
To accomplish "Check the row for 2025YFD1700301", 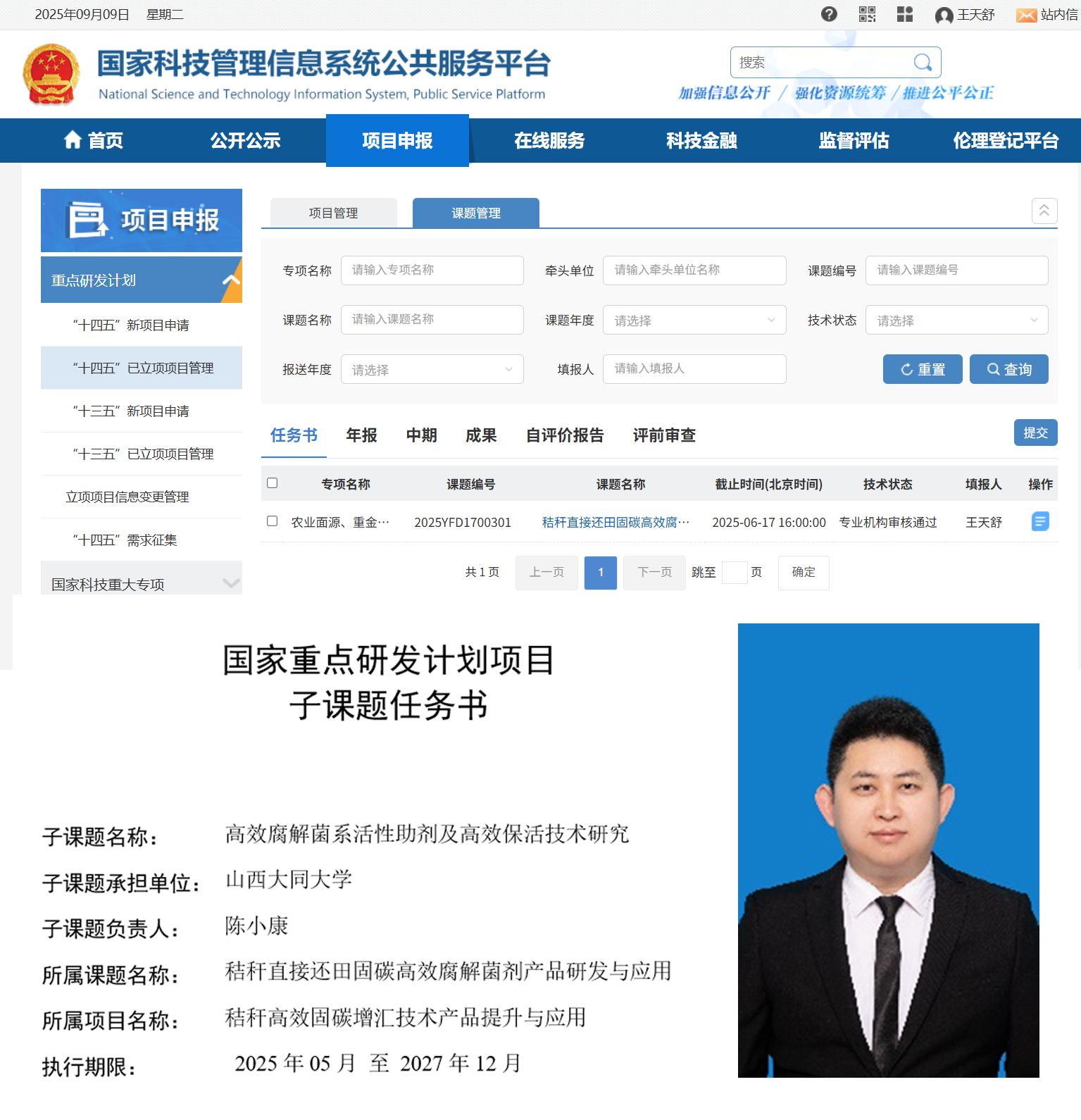I will [273, 521].
